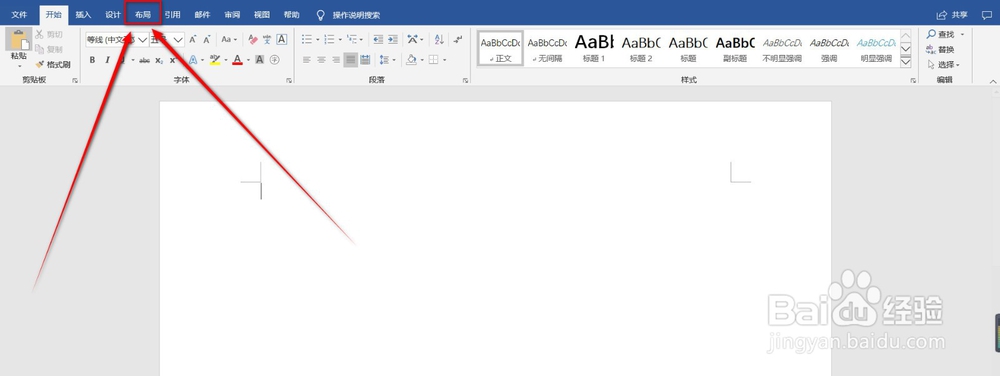This screenshot has width=1000, height=376.
Task: Open the phonetic guide (文) tool
Action: pyautogui.click(x=267, y=40)
